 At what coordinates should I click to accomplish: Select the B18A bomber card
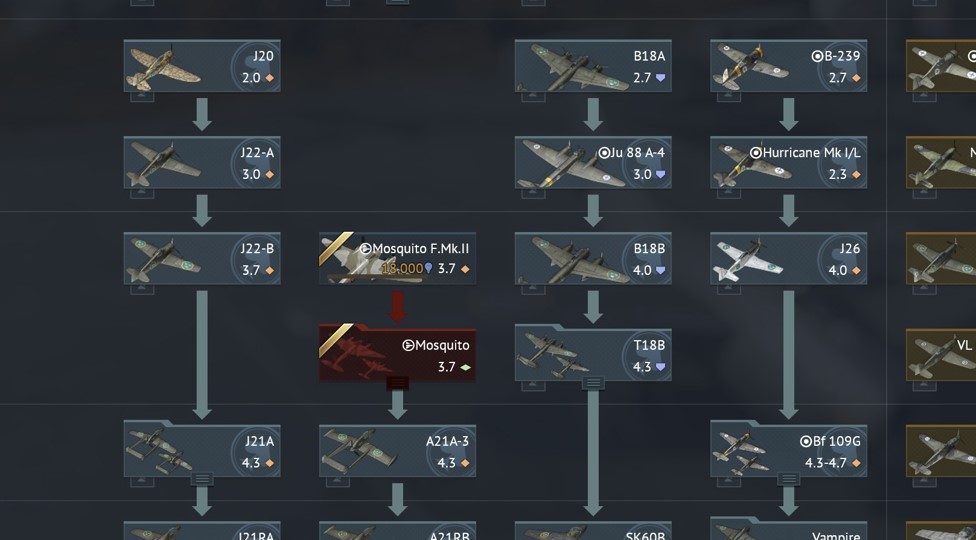[593, 66]
